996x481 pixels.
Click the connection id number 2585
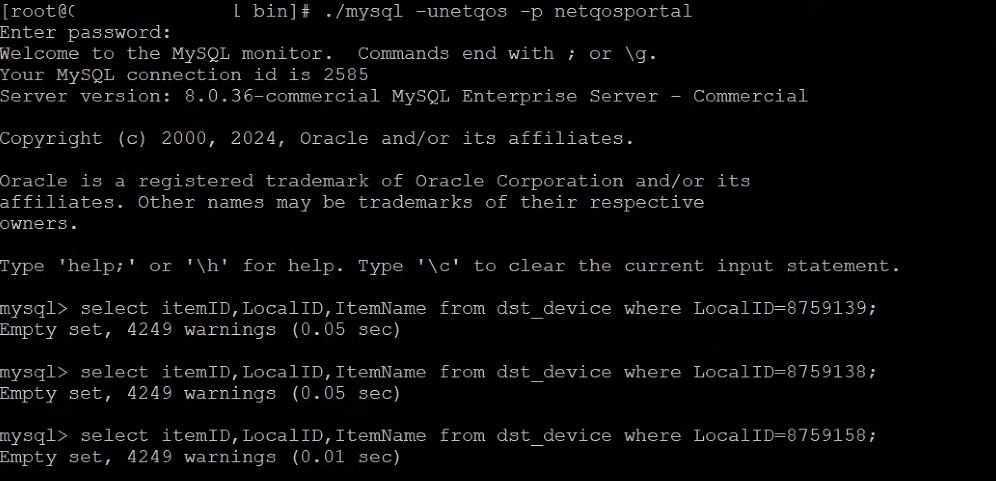point(346,75)
